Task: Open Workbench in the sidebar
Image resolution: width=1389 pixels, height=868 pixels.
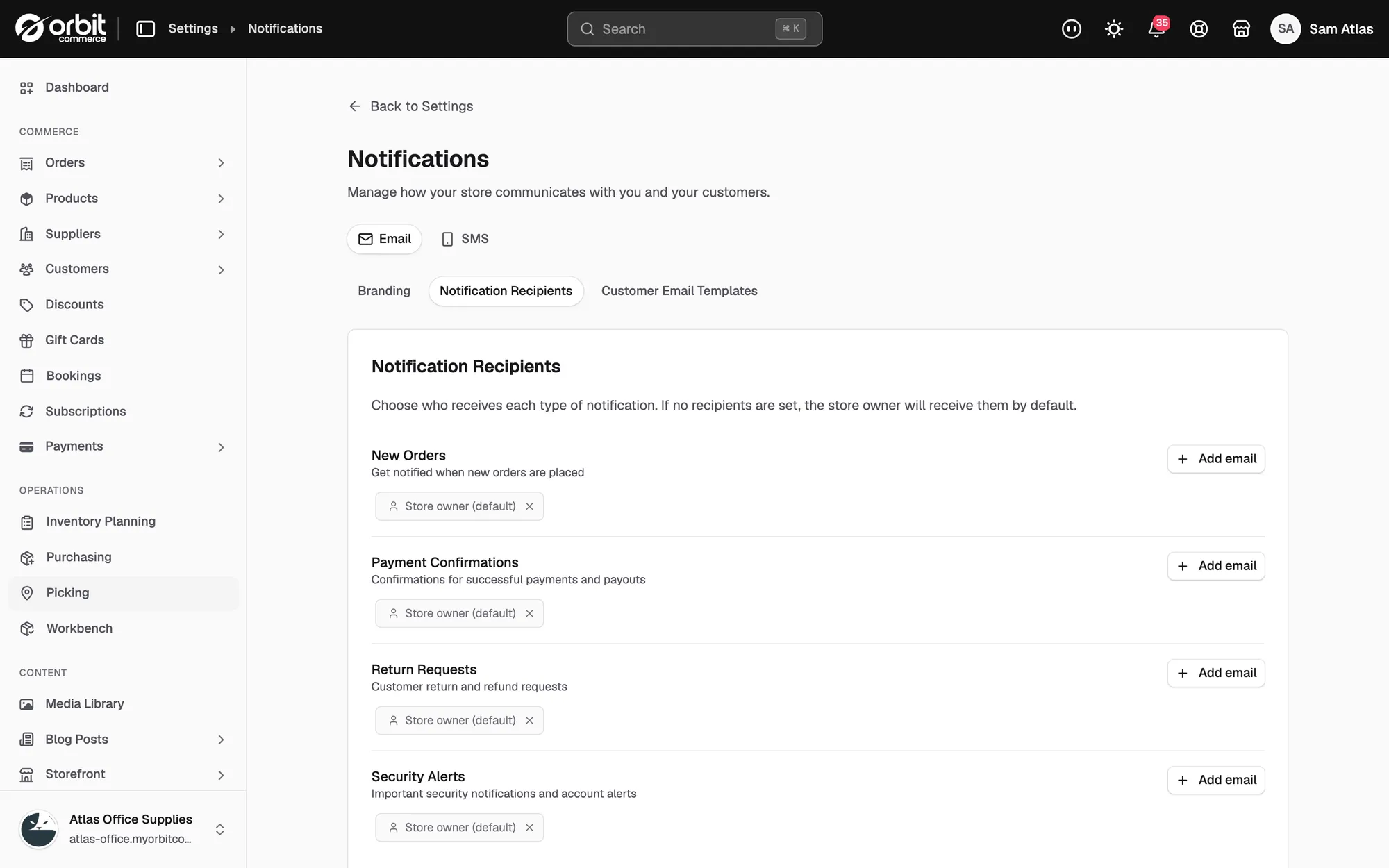Action: [123, 628]
